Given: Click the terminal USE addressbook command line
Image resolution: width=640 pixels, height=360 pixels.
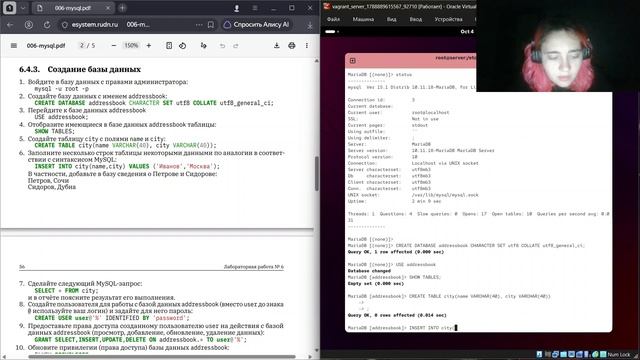Looking at the screenshot, I should pos(391,264).
